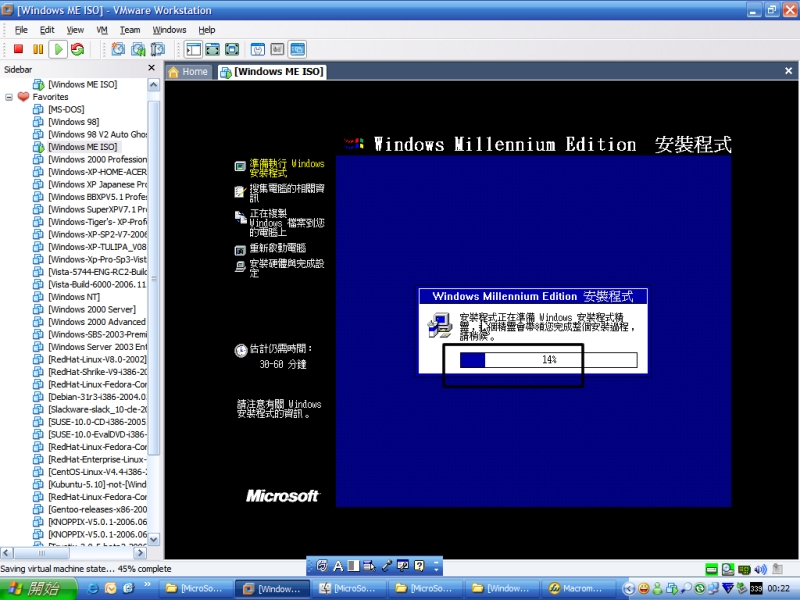Click the Take Snapshot toolbar icon
This screenshot has width=800, height=600.
point(118,49)
